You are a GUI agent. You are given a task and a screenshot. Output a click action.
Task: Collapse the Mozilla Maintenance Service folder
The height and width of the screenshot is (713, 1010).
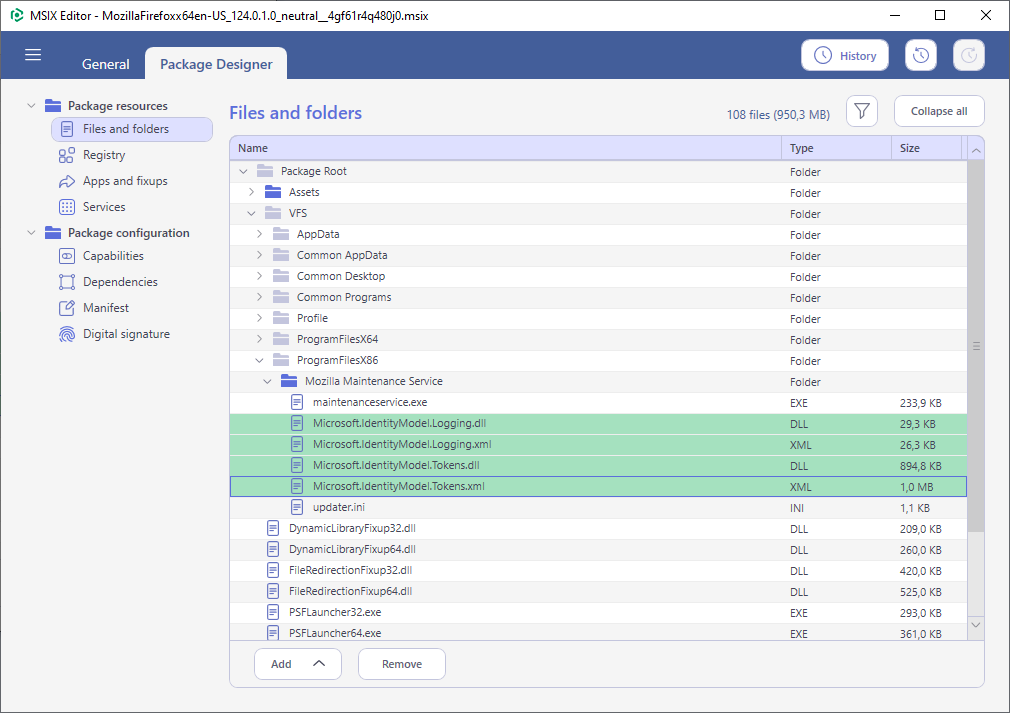(267, 381)
